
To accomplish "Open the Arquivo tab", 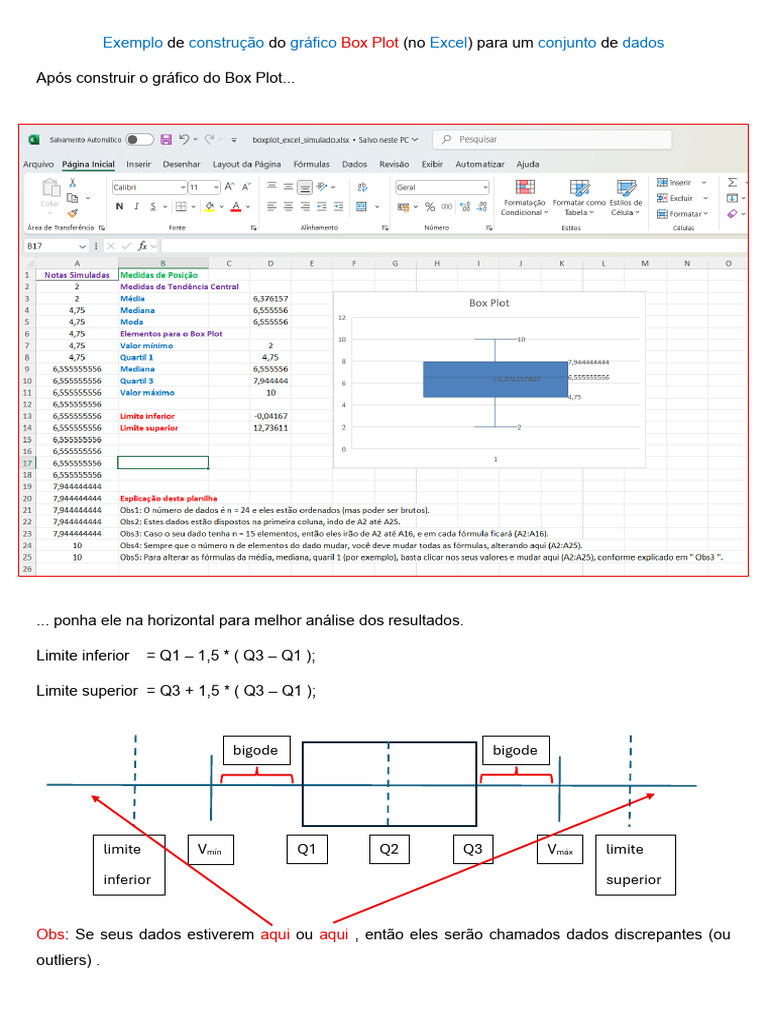I will click(x=38, y=164).
